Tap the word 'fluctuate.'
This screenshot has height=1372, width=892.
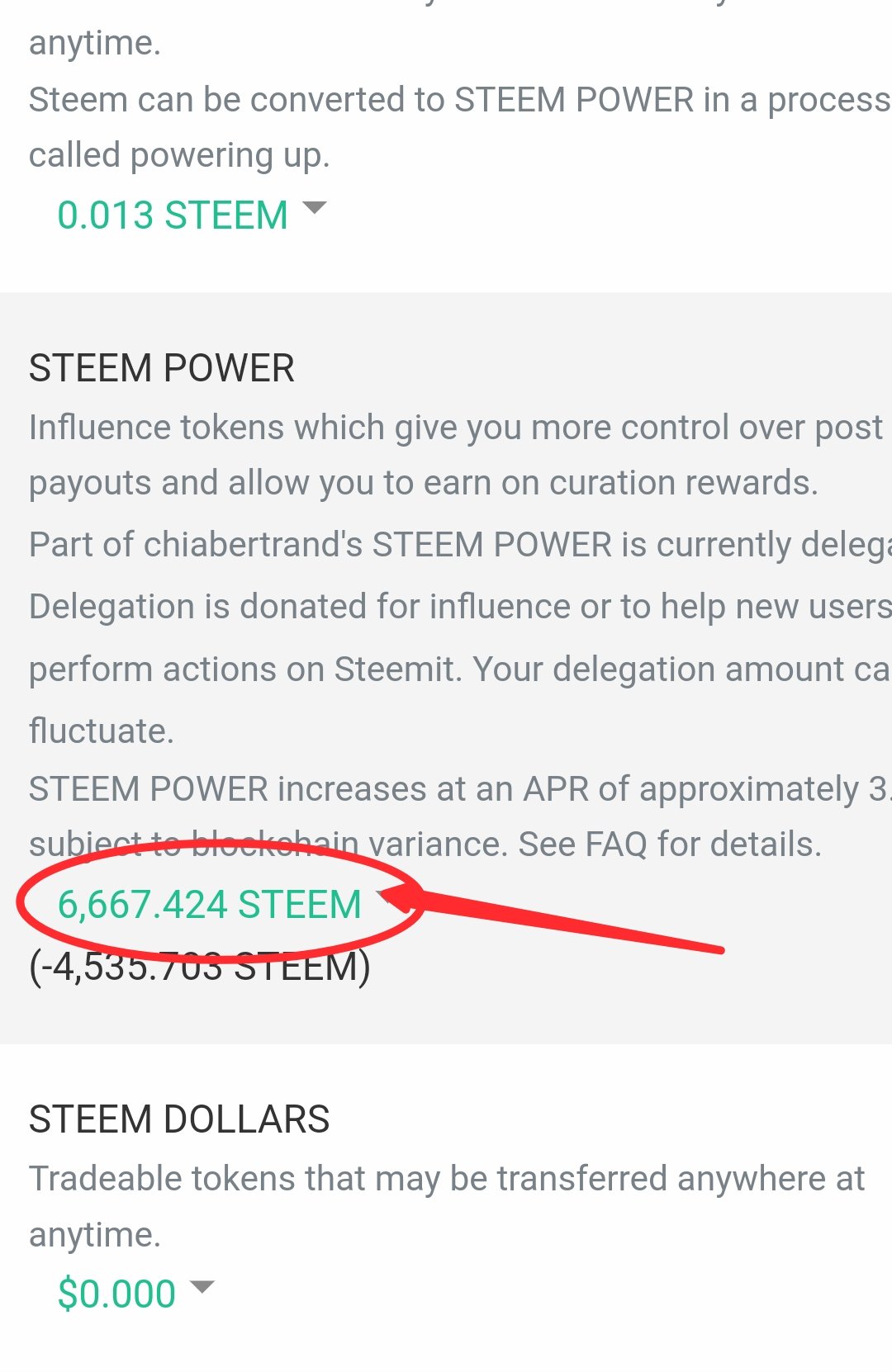click(x=102, y=731)
